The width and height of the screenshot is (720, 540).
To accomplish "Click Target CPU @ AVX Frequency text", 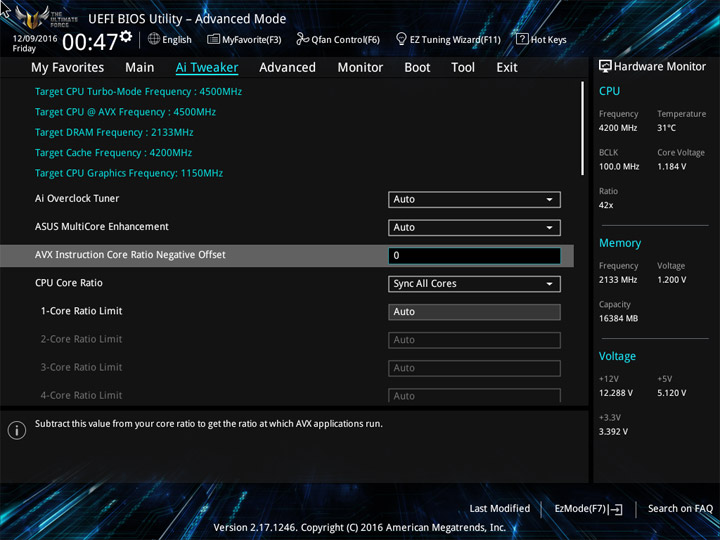I will (x=125, y=112).
